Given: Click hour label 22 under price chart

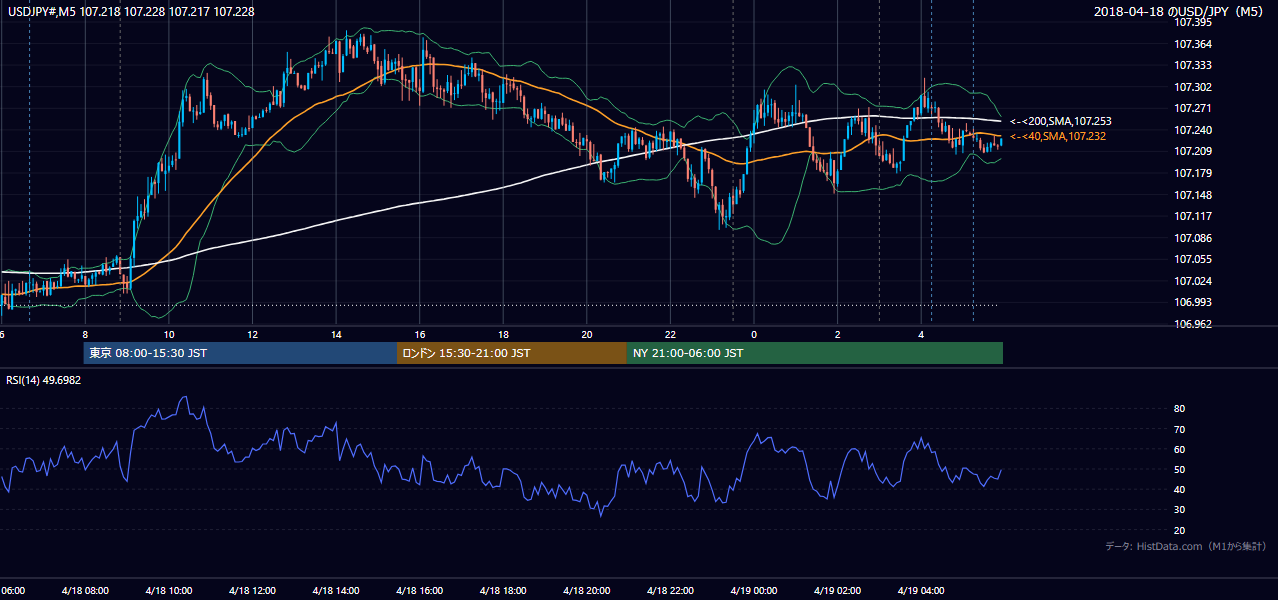Looking at the screenshot, I should coord(671,335).
